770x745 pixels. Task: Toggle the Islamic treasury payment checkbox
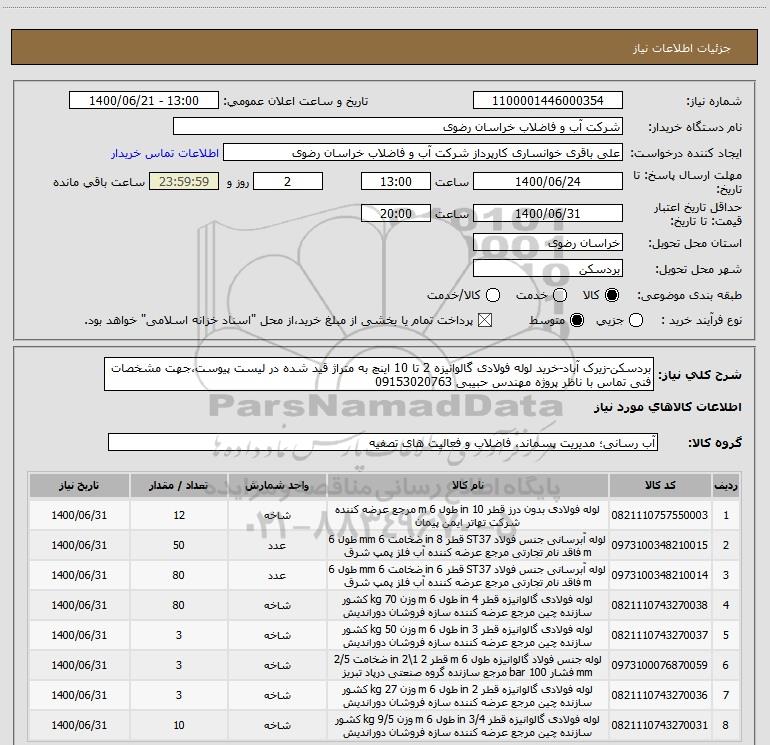485,320
